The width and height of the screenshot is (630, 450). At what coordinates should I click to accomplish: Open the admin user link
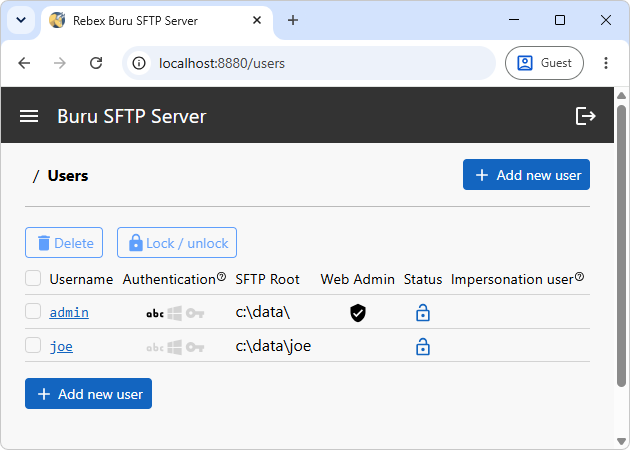69,313
